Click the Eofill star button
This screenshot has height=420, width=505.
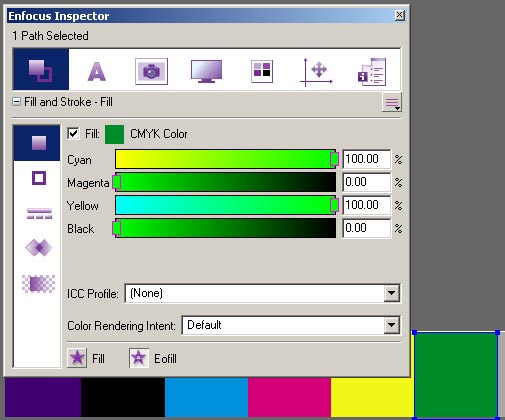(x=139, y=358)
